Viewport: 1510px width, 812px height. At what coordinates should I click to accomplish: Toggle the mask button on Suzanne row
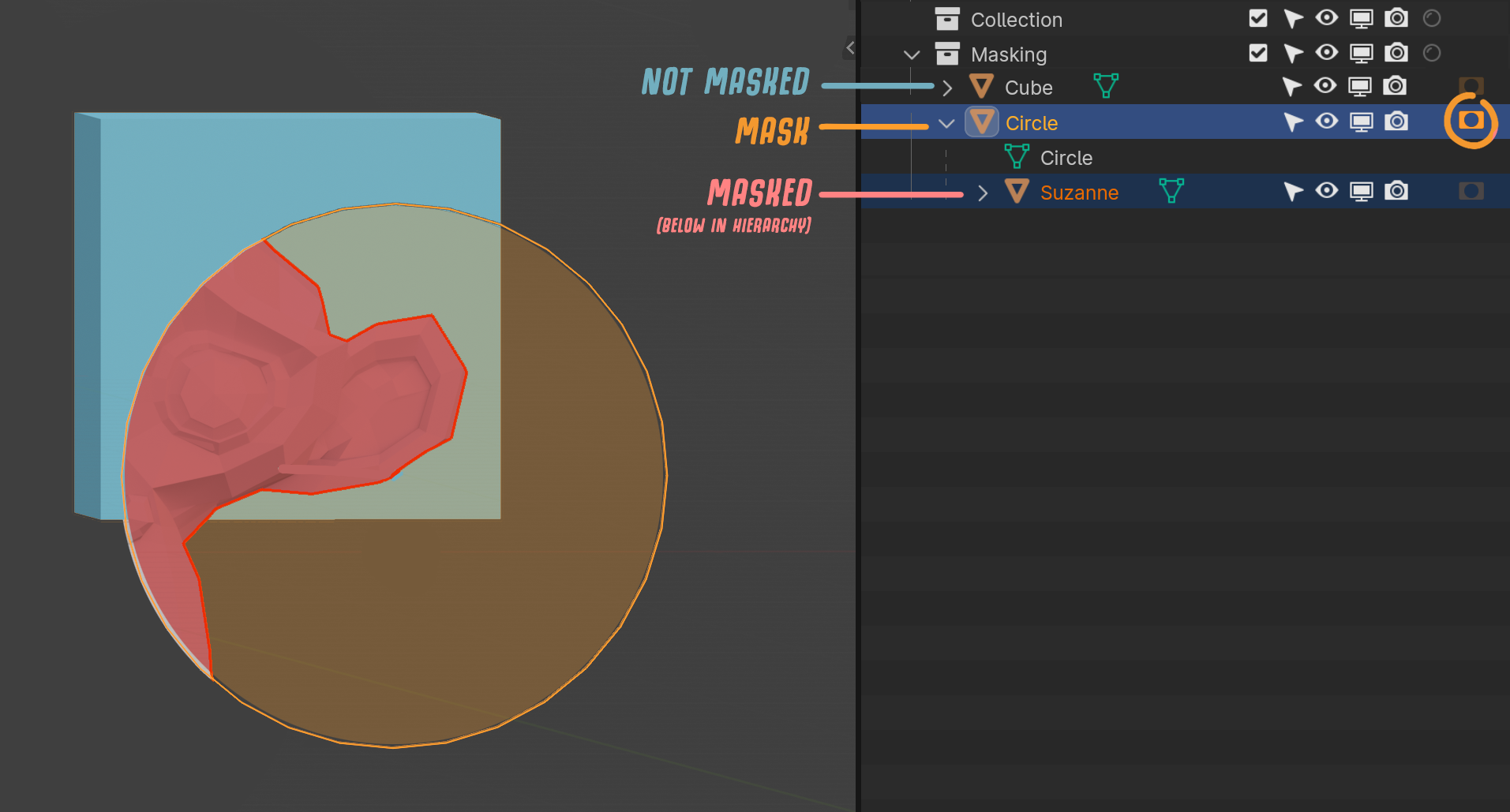[1471, 191]
